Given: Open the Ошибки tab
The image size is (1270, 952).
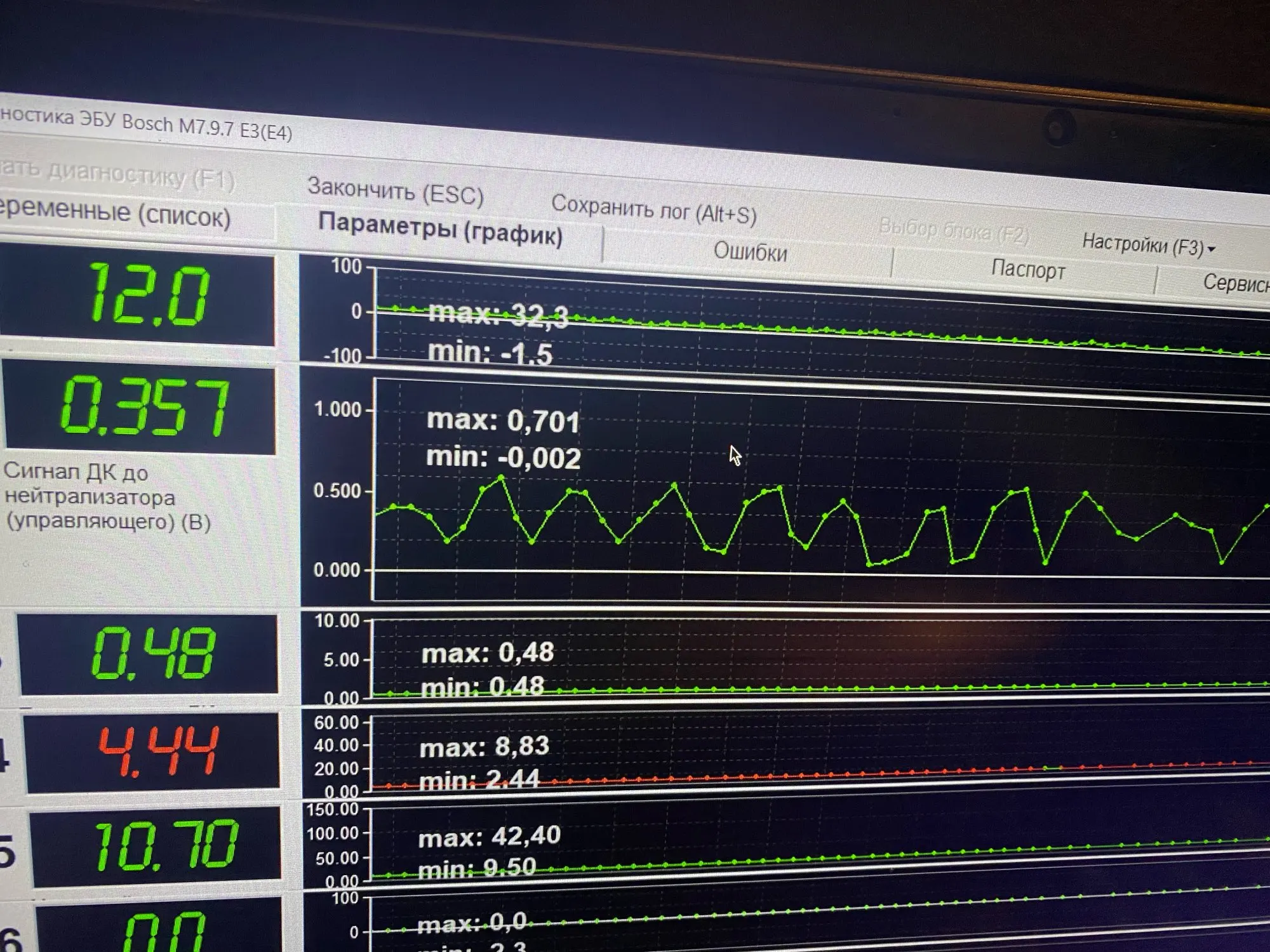Looking at the screenshot, I should [750, 252].
